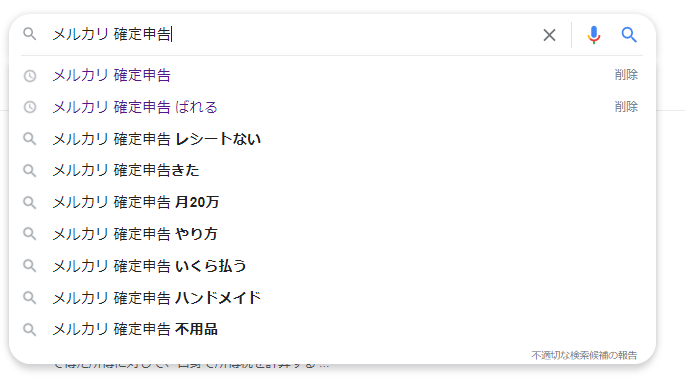
Task: Select the suggestion メルカリ 確定申告 やり方
Action: pyautogui.click(x=135, y=234)
